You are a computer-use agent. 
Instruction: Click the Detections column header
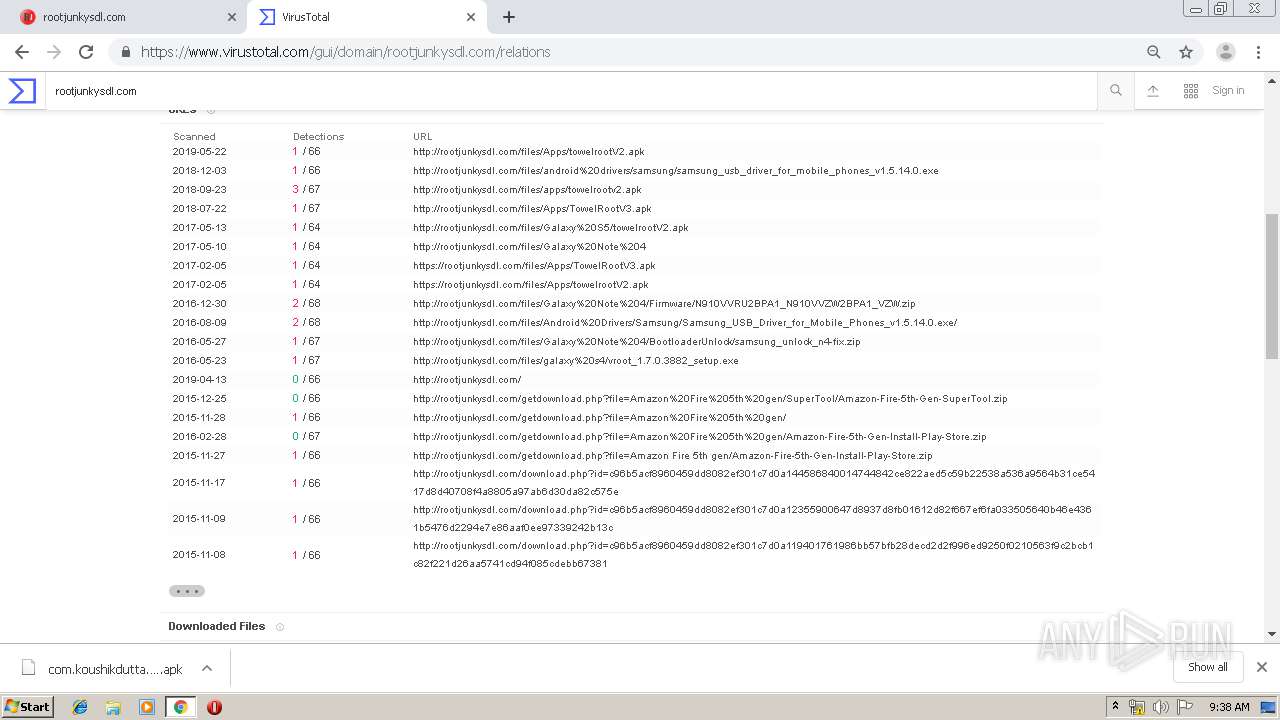[x=318, y=137]
